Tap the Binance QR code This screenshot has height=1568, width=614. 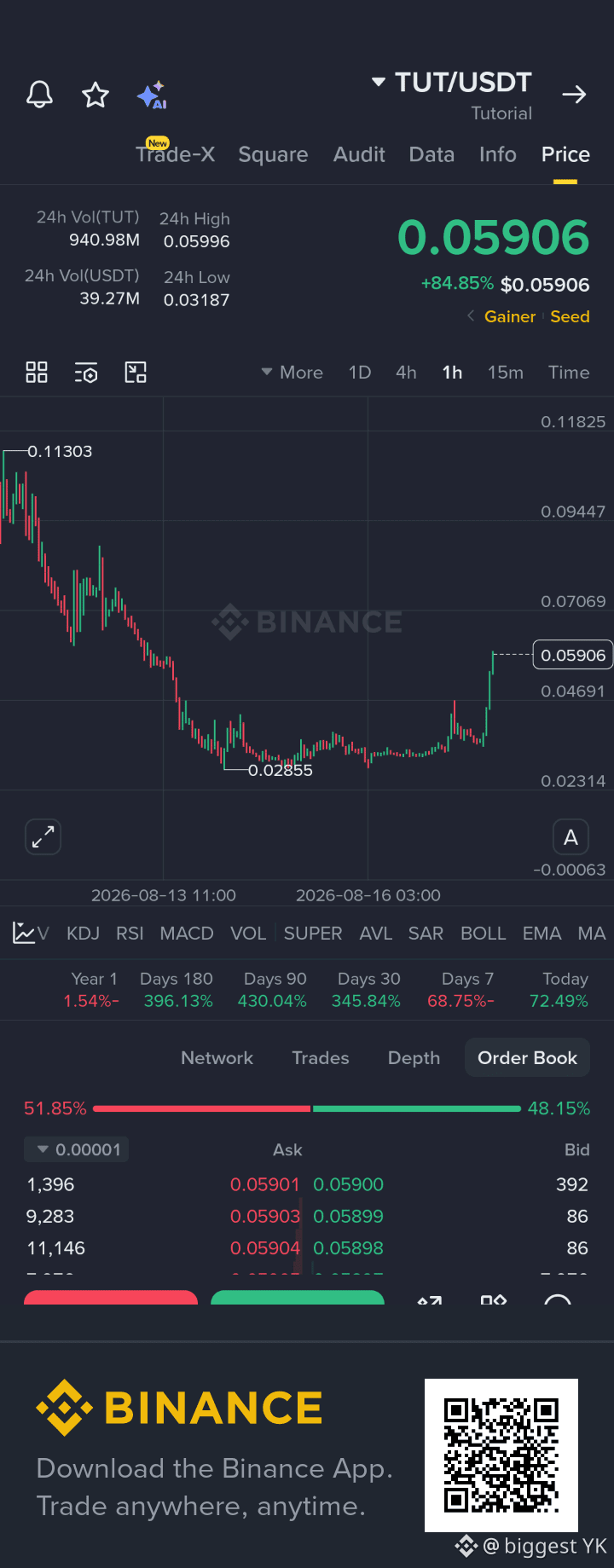point(501,1455)
